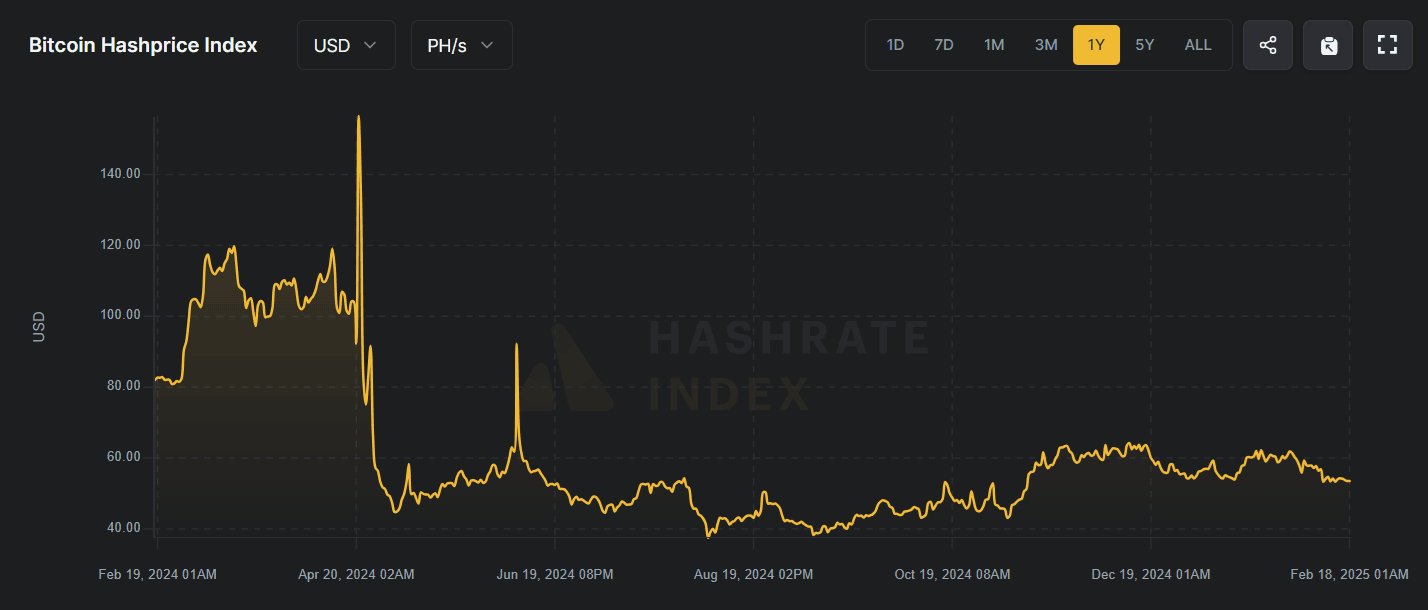Image resolution: width=1428 pixels, height=610 pixels.
Task: Click the share chart icon
Action: pos(1267,45)
